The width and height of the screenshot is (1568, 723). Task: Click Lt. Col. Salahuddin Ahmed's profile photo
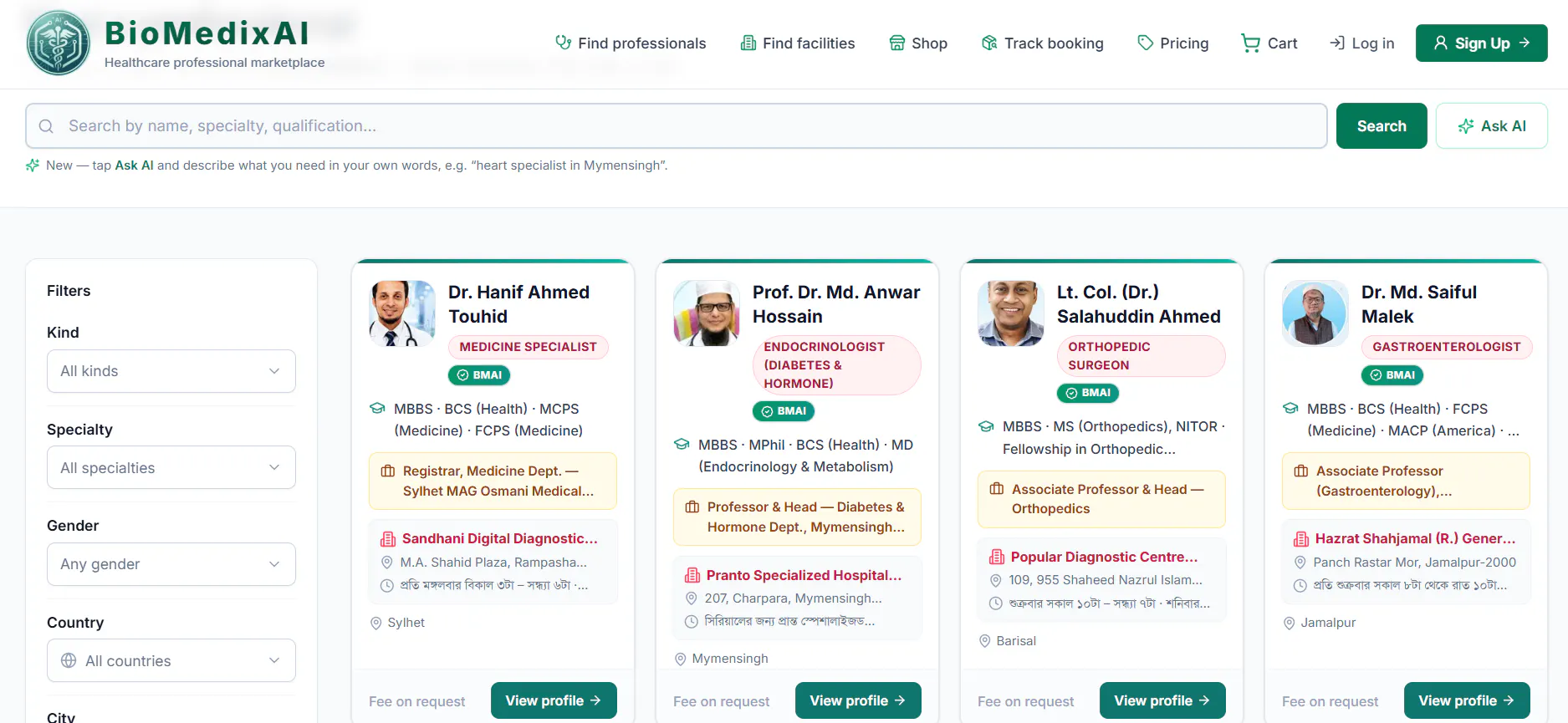point(1011,313)
